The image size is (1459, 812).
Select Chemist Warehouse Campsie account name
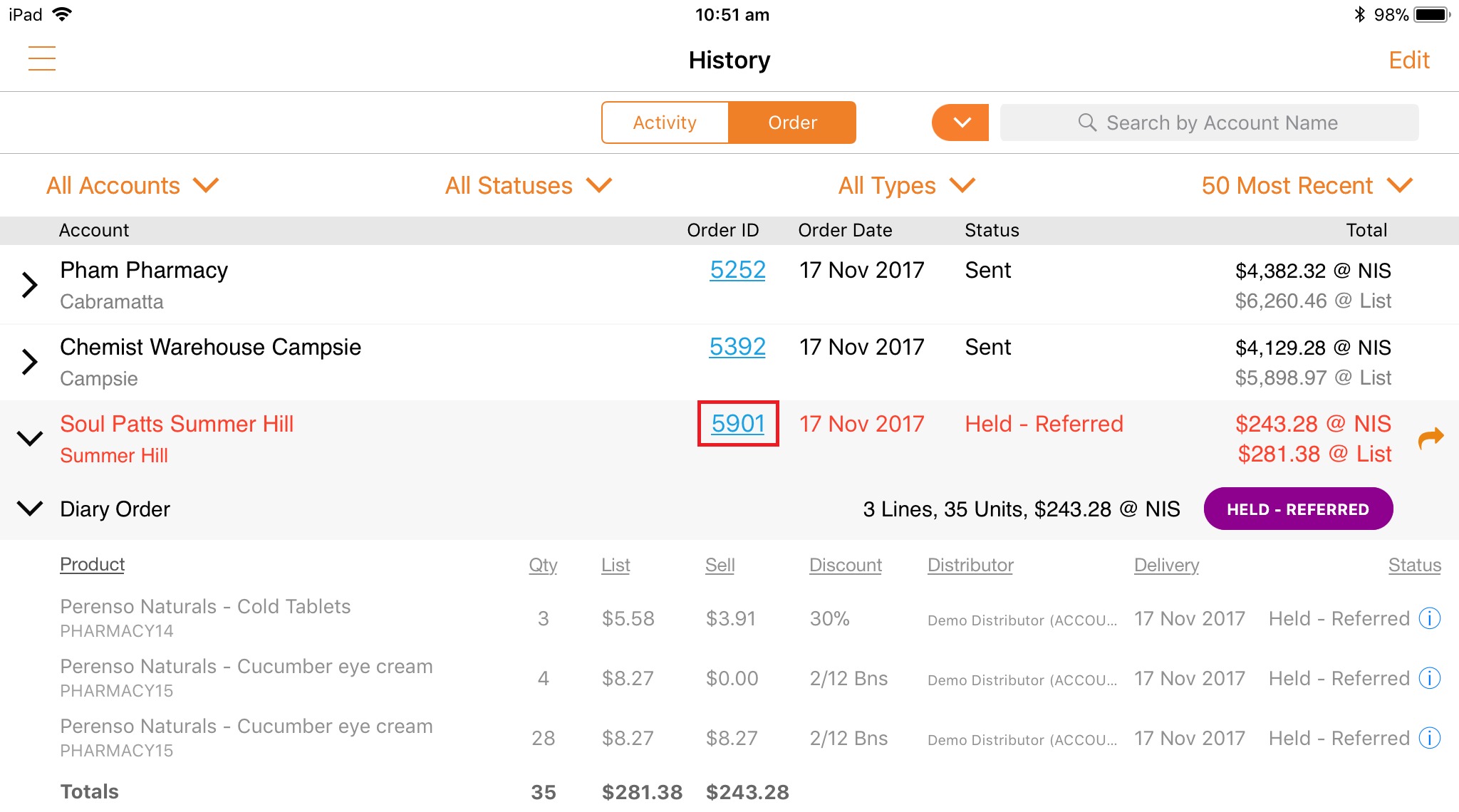[x=210, y=348]
